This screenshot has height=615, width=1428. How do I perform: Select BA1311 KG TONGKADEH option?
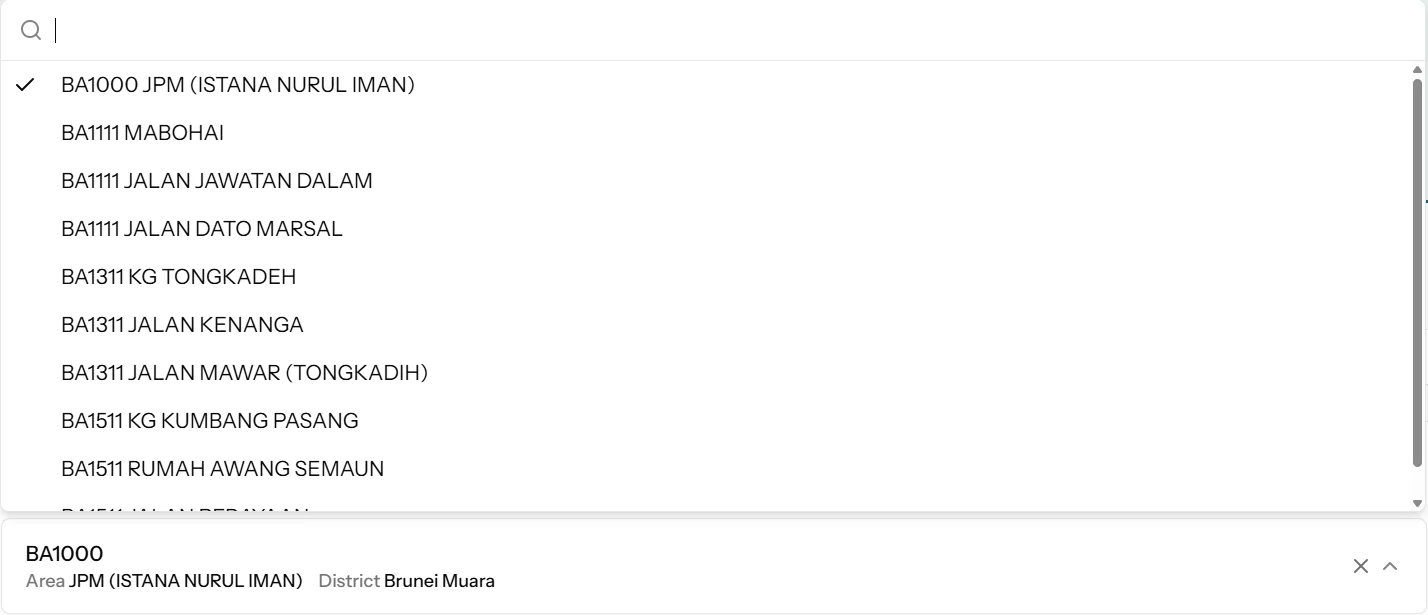coord(178,277)
